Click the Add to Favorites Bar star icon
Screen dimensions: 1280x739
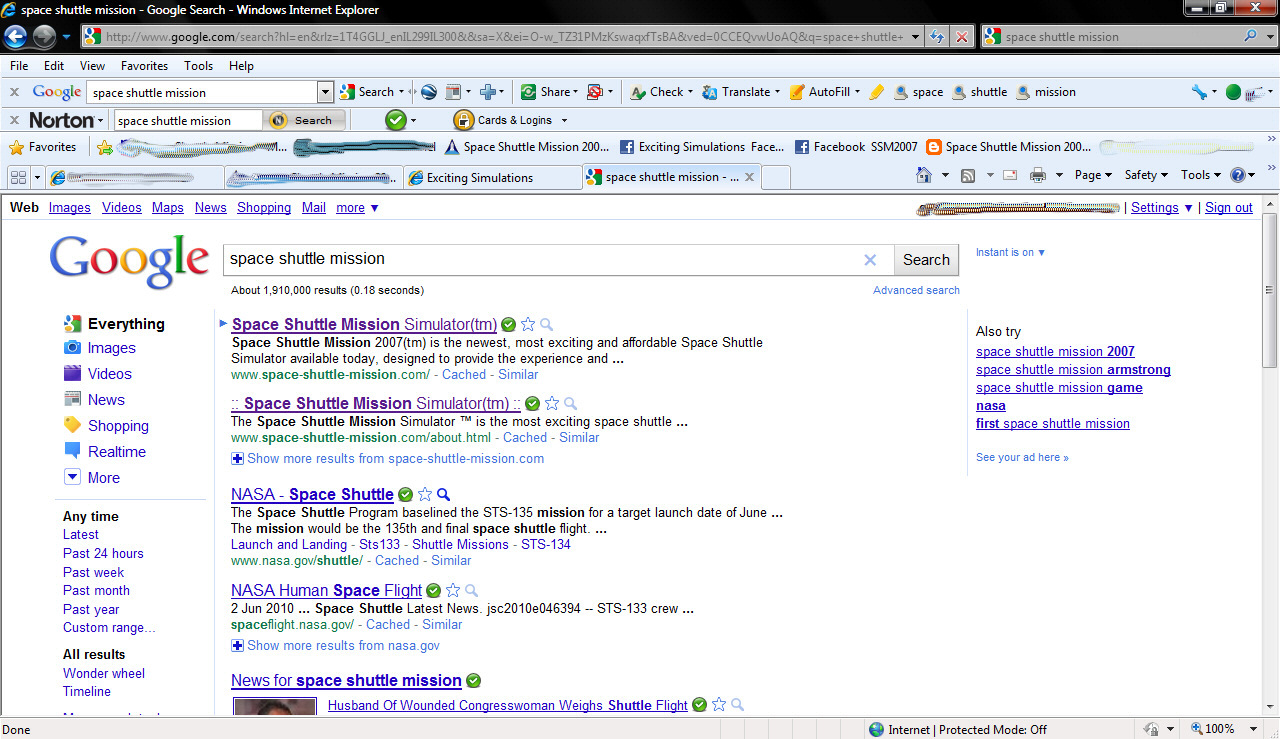click(x=105, y=147)
